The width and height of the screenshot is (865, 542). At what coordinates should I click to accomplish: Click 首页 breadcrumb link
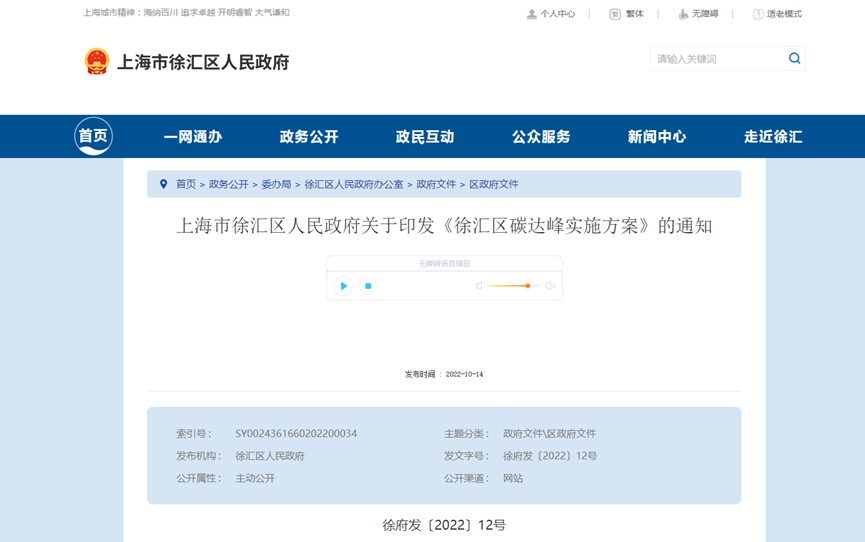(x=186, y=184)
